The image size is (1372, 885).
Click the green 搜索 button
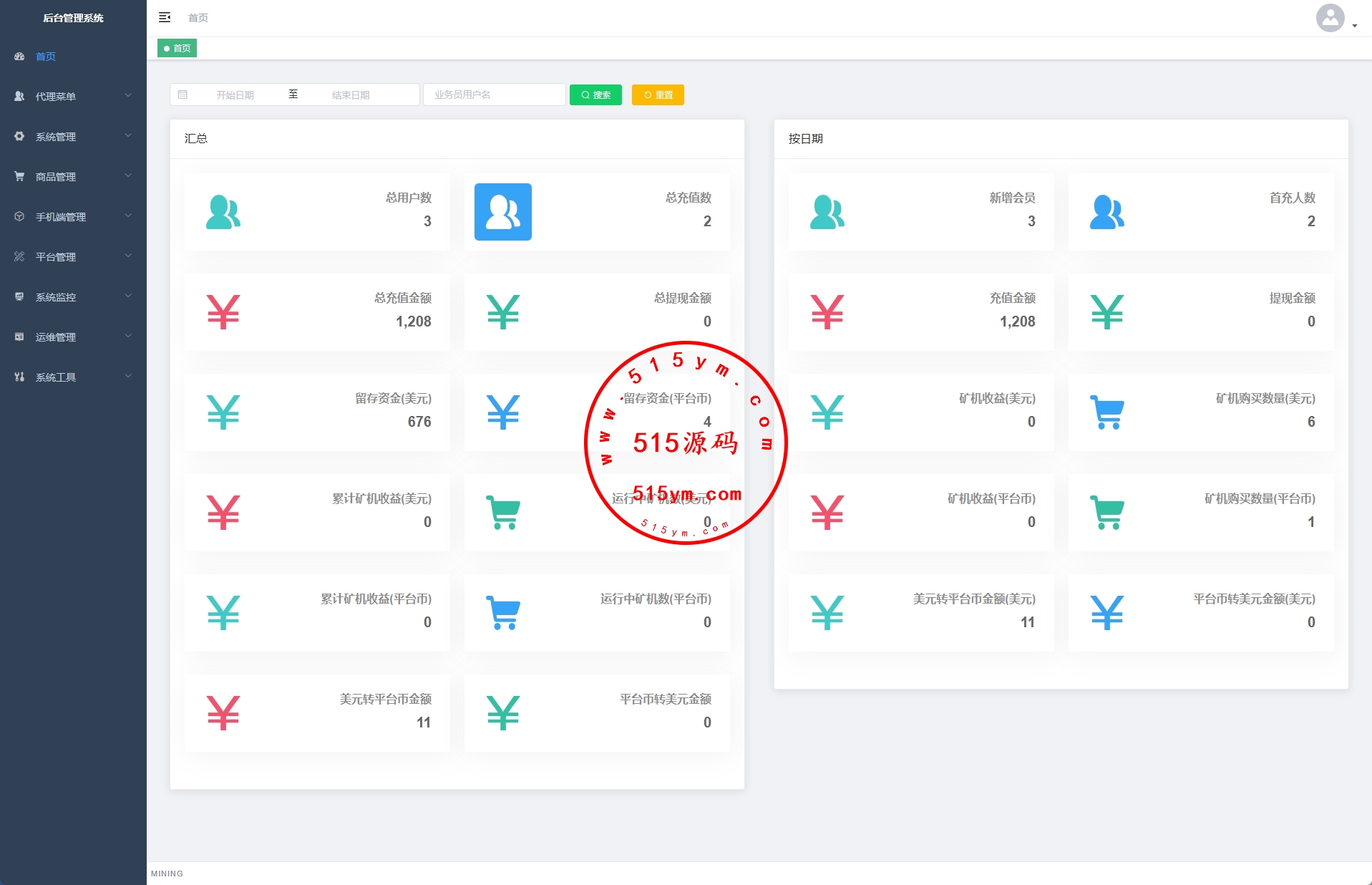(x=595, y=95)
